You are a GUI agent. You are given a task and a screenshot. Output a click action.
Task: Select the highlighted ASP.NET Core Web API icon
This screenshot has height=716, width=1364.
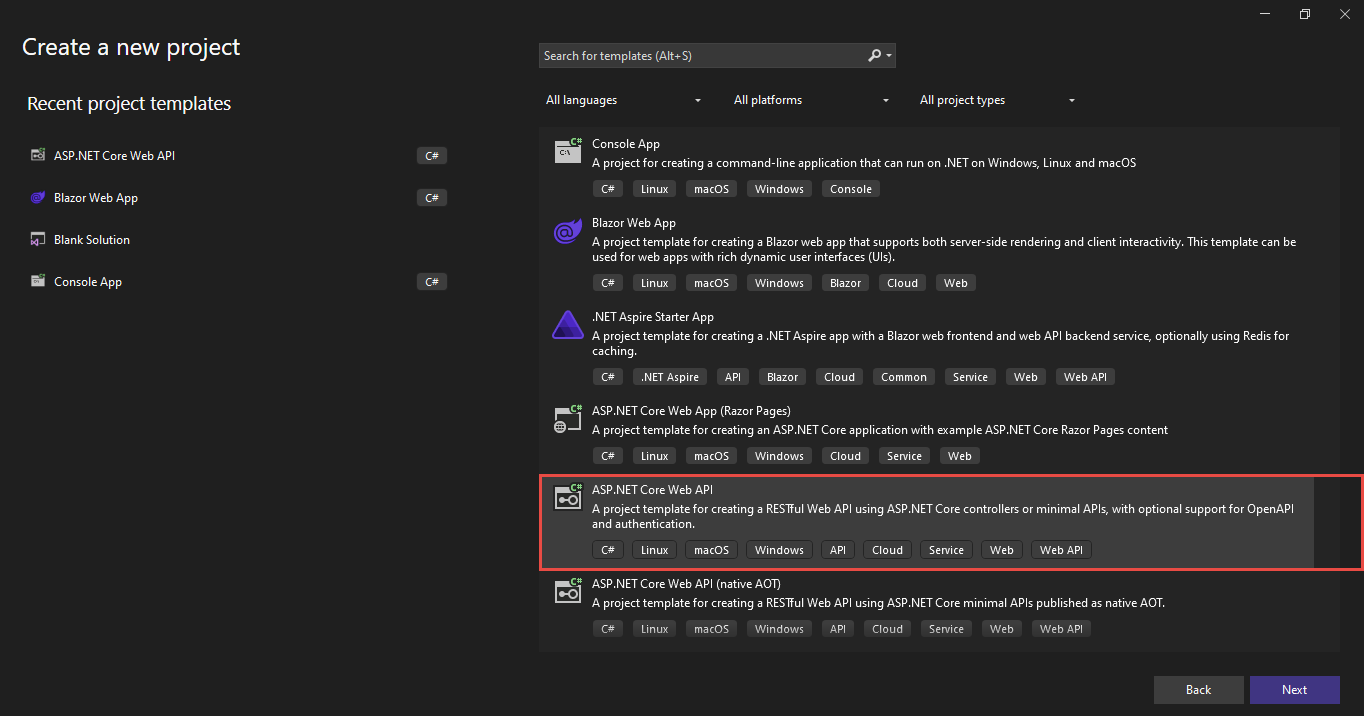[x=567, y=497]
